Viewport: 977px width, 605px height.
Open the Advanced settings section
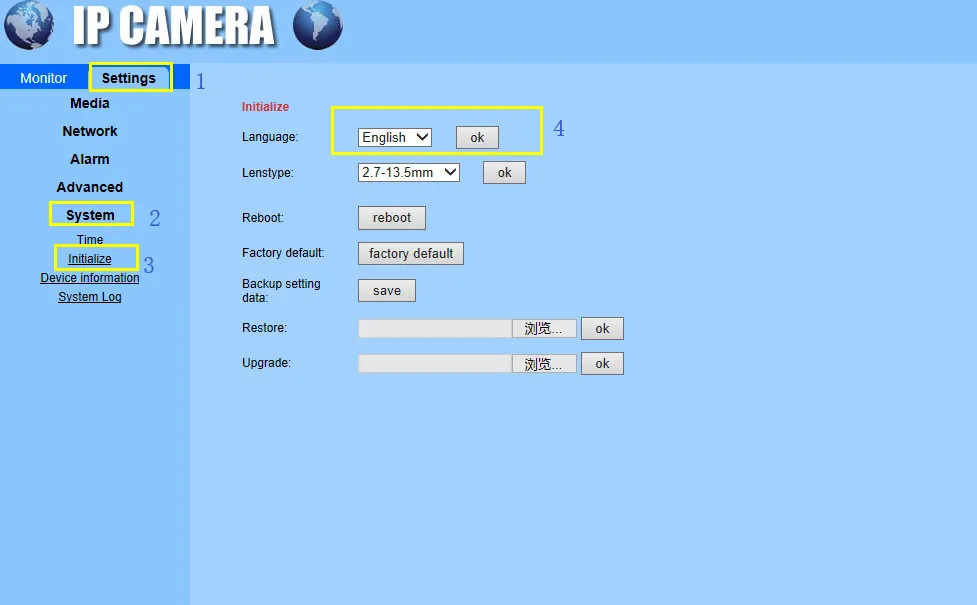click(x=89, y=187)
